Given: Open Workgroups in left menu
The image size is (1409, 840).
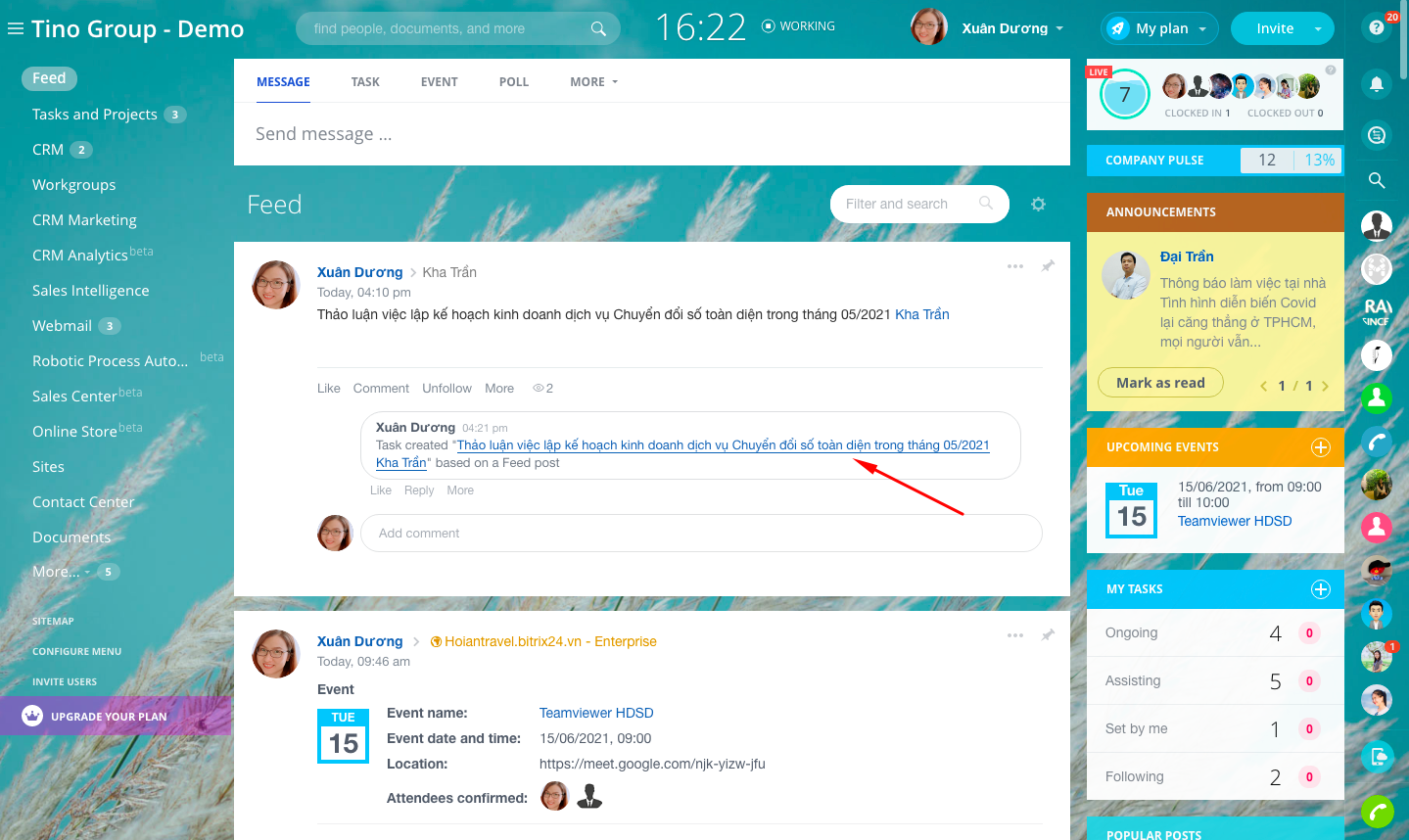Looking at the screenshot, I should point(73,185).
